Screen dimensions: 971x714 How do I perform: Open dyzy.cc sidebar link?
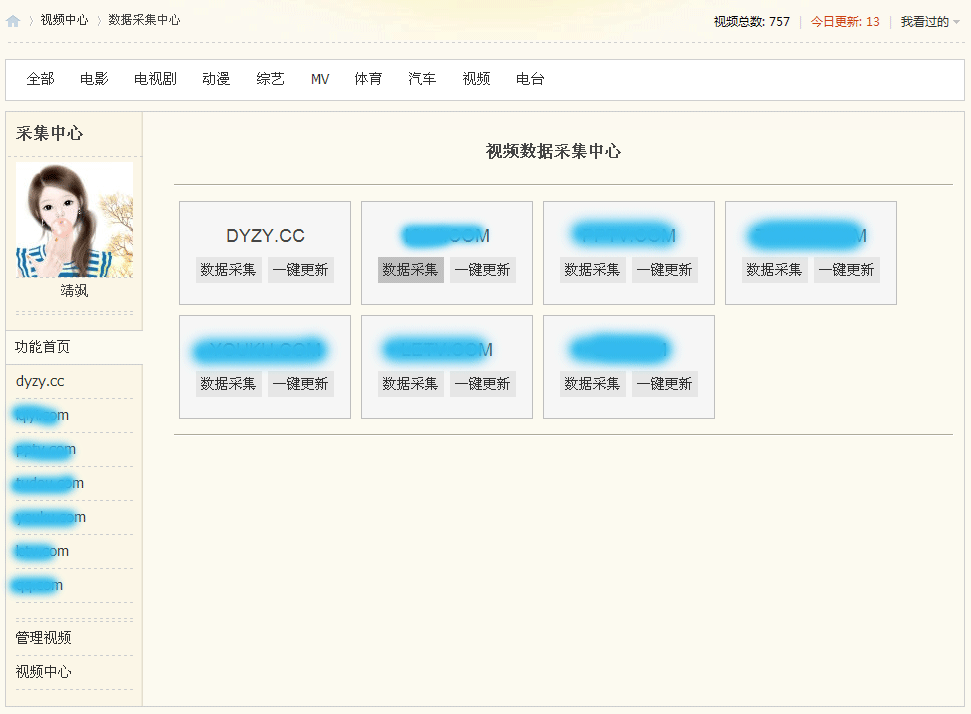[40, 381]
